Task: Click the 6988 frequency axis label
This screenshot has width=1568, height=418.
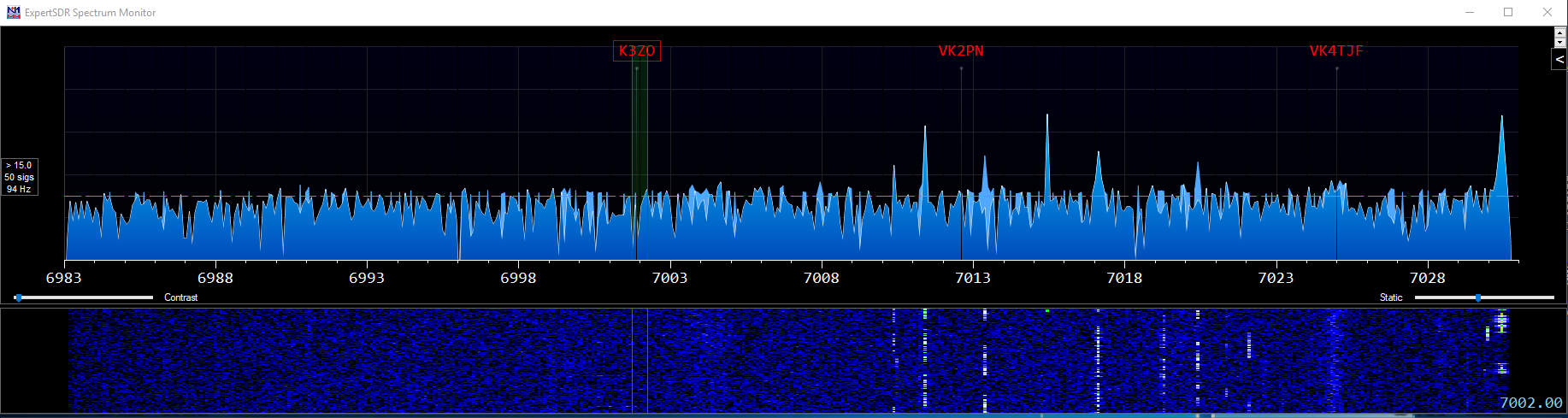Action: [x=215, y=278]
